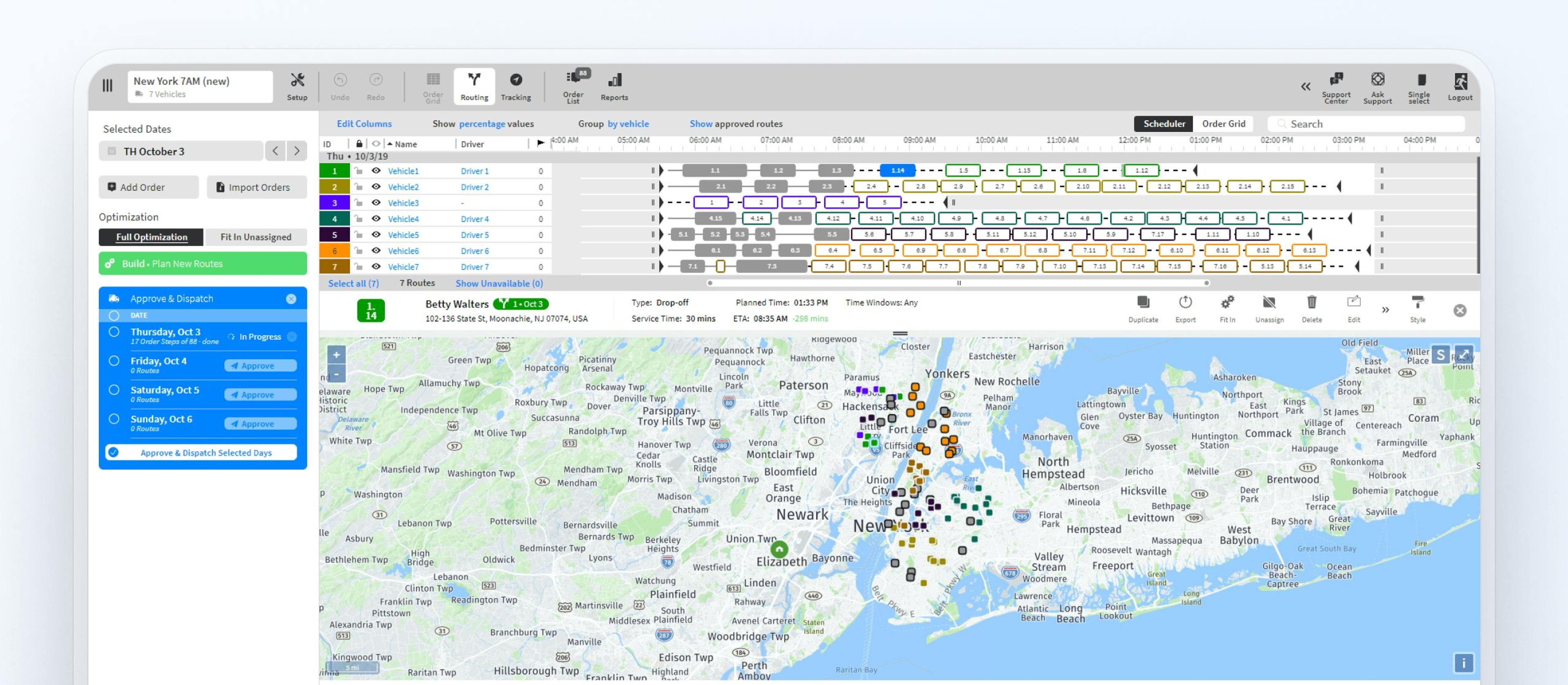This screenshot has height=685, width=1568.
Task: Open the New York 7AM project selector
Action: (x=200, y=86)
